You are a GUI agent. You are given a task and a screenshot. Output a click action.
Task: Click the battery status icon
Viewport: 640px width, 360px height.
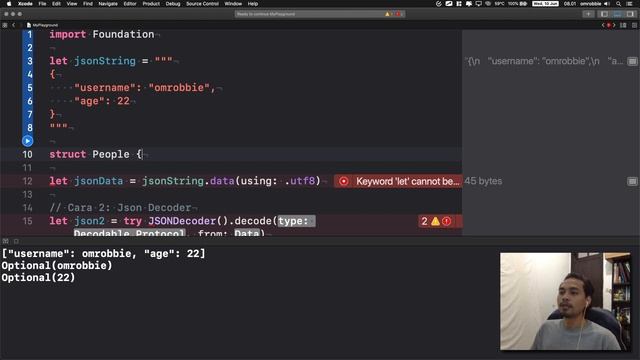click(x=523, y=4)
